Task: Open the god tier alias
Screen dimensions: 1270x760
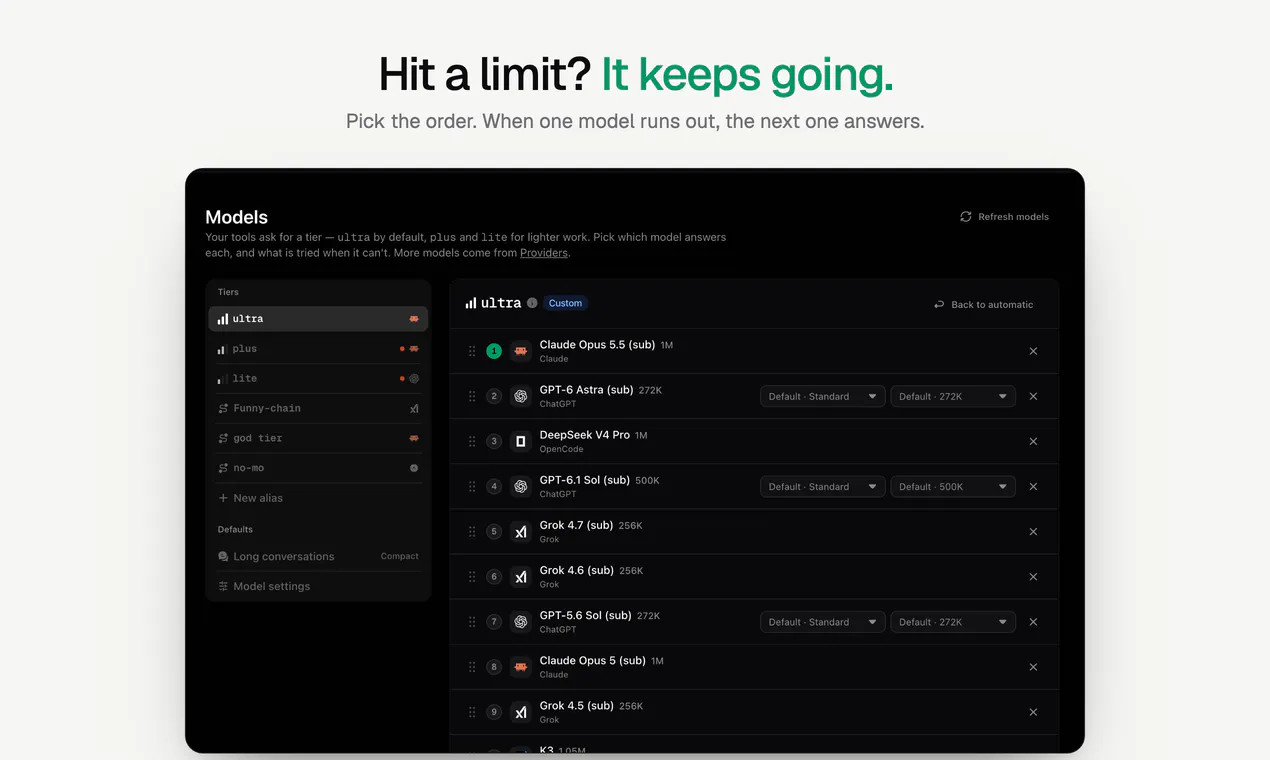Action: click(x=318, y=438)
